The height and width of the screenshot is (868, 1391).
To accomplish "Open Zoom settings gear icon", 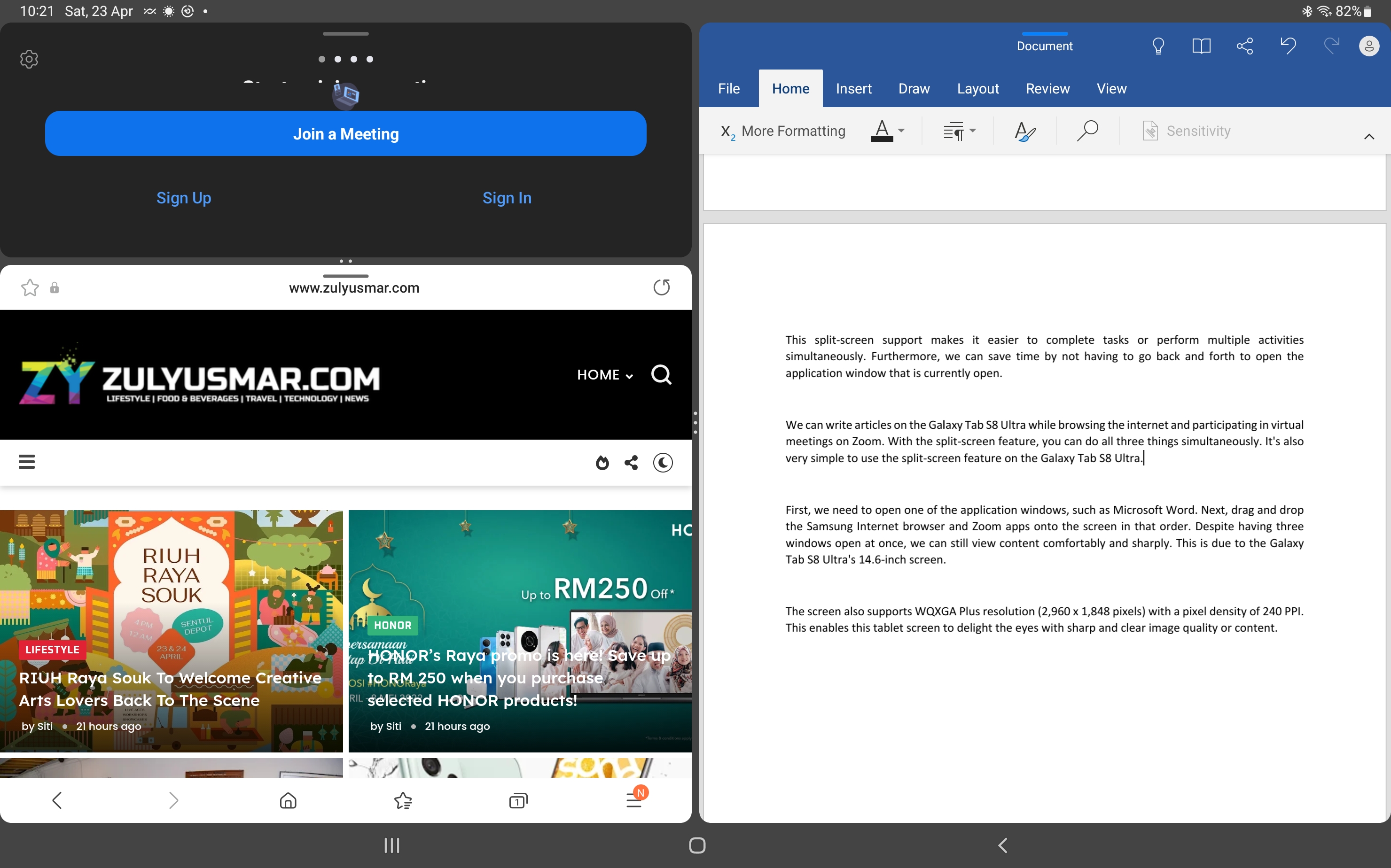I will point(29,59).
